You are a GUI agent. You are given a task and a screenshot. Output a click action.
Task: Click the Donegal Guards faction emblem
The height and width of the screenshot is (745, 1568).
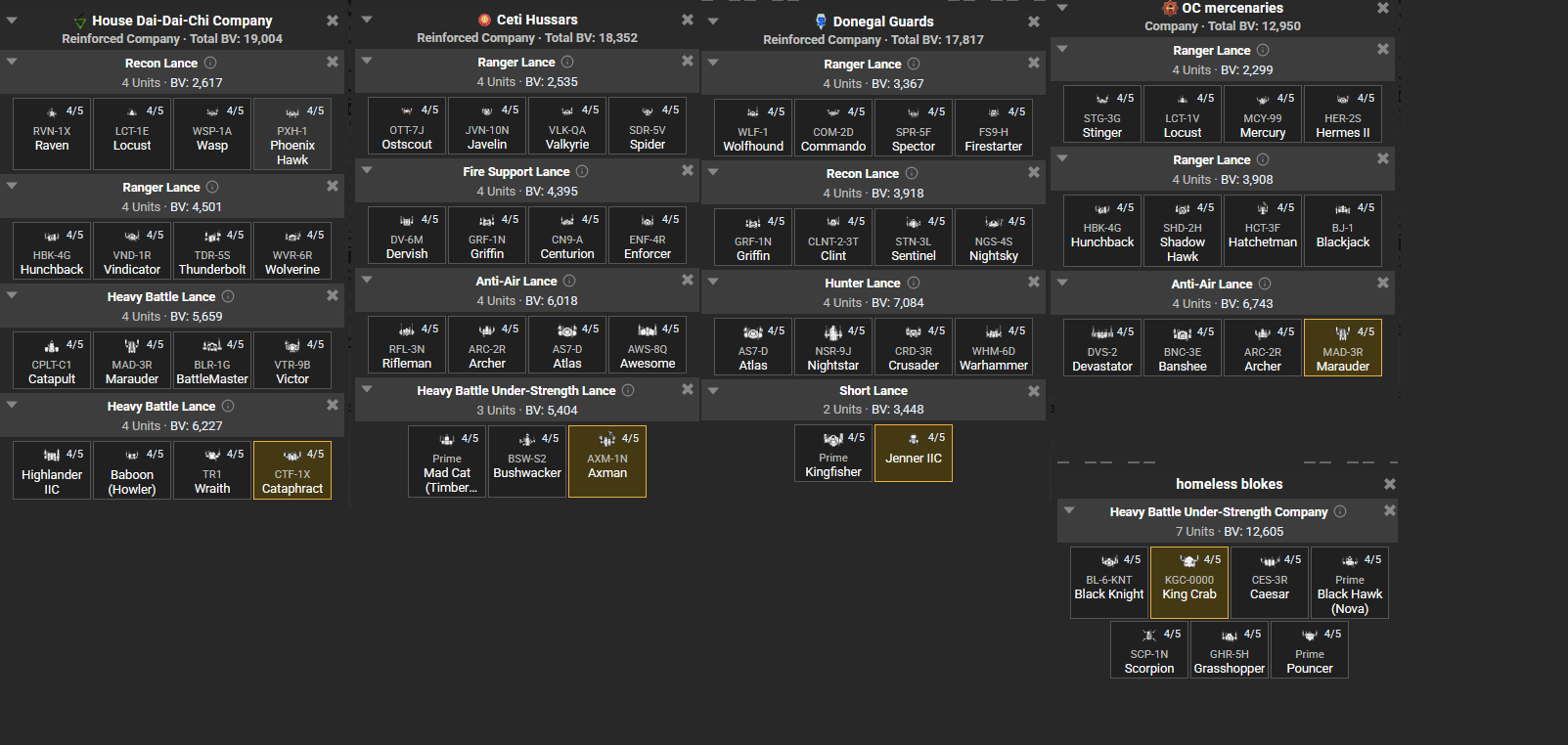tap(821, 22)
